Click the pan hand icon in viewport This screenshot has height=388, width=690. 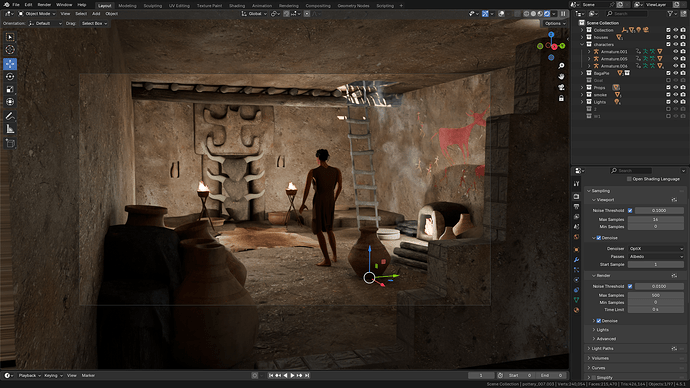tap(561, 77)
